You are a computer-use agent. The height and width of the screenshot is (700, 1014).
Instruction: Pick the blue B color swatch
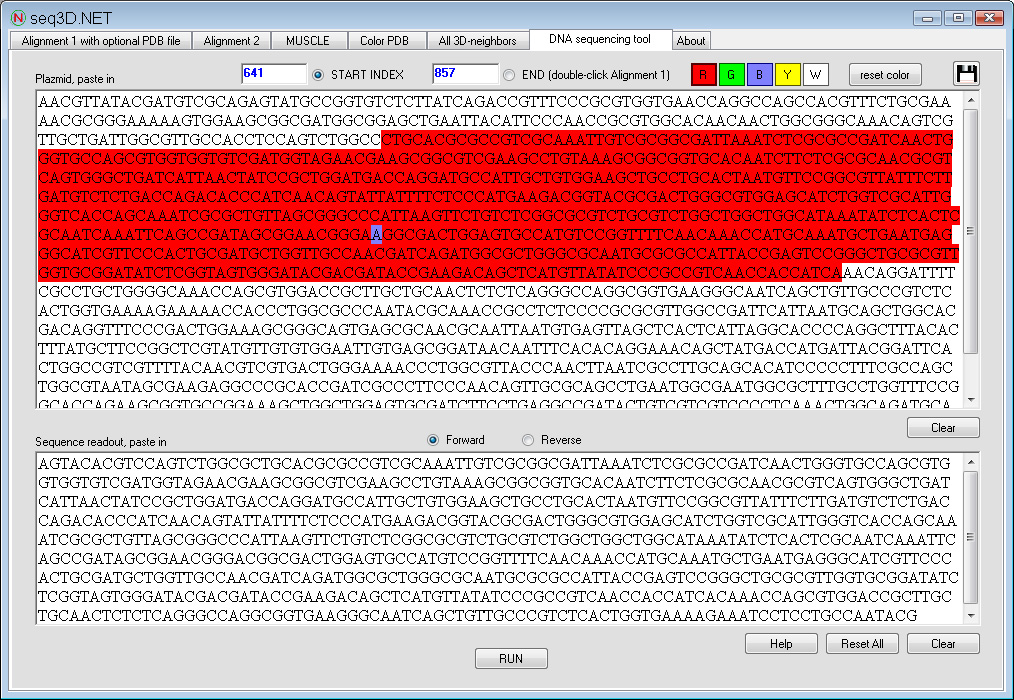point(760,75)
